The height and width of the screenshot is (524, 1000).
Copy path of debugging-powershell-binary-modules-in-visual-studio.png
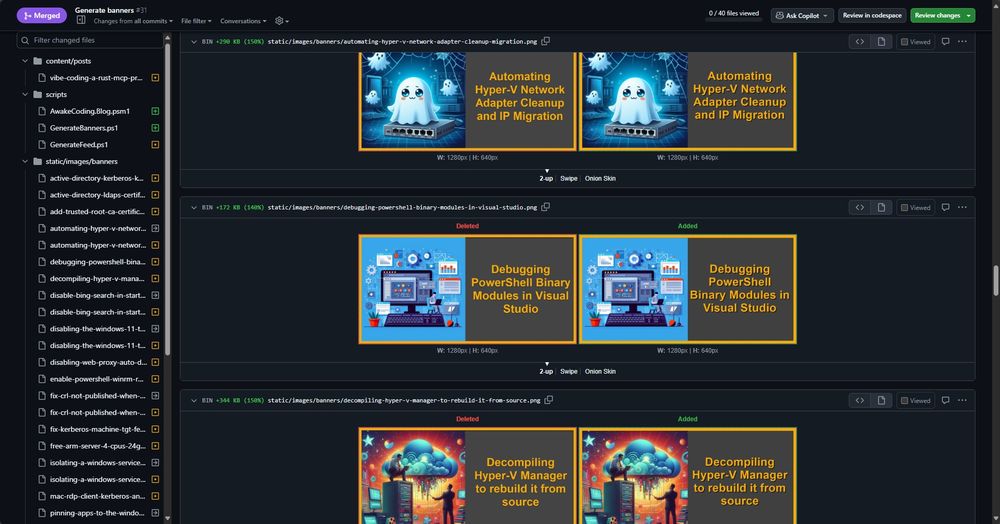pyautogui.click(x=545, y=207)
